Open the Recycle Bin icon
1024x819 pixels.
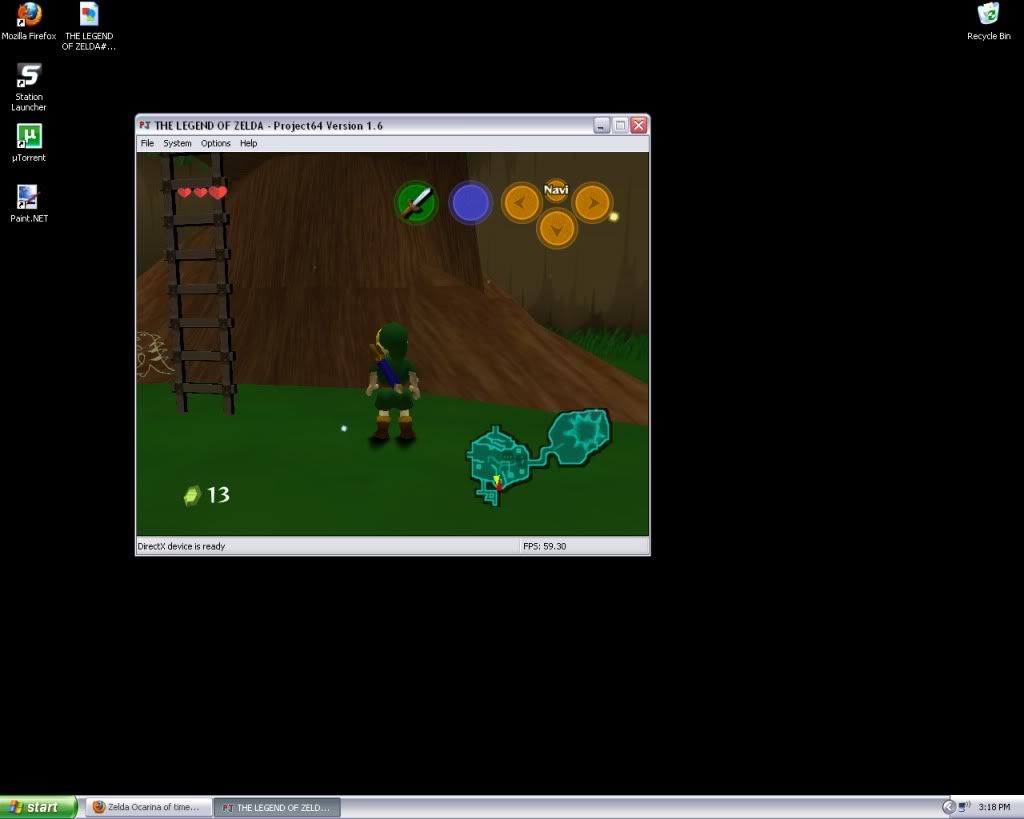coord(988,22)
